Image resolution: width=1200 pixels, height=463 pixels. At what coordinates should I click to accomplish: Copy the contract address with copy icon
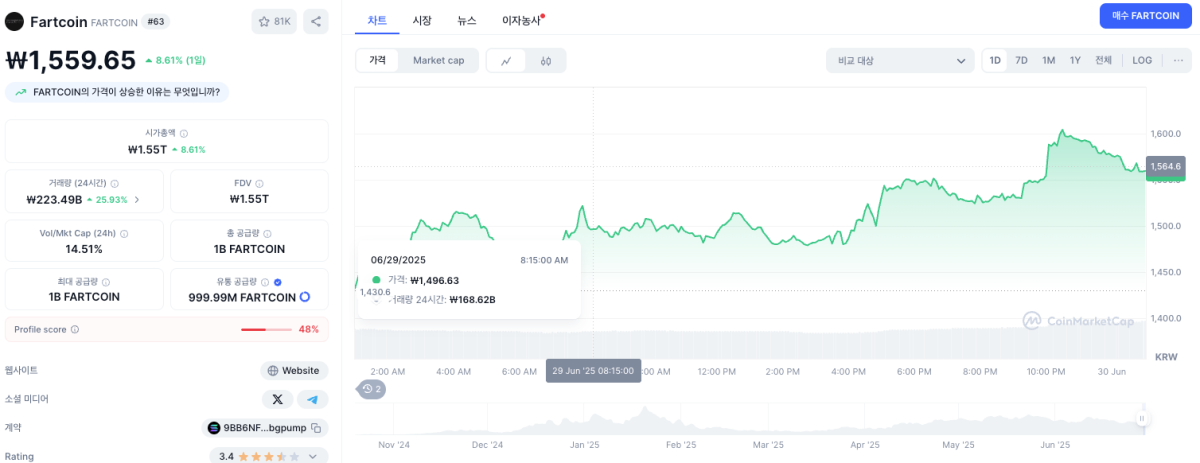coord(316,428)
